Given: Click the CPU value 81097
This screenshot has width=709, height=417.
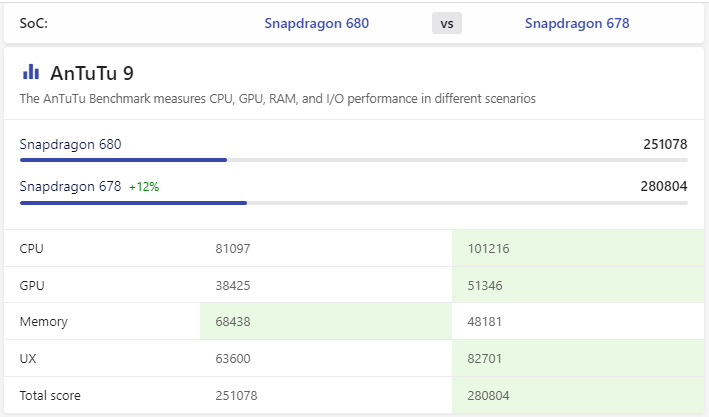Looking at the screenshot, I should click(233, 249).
